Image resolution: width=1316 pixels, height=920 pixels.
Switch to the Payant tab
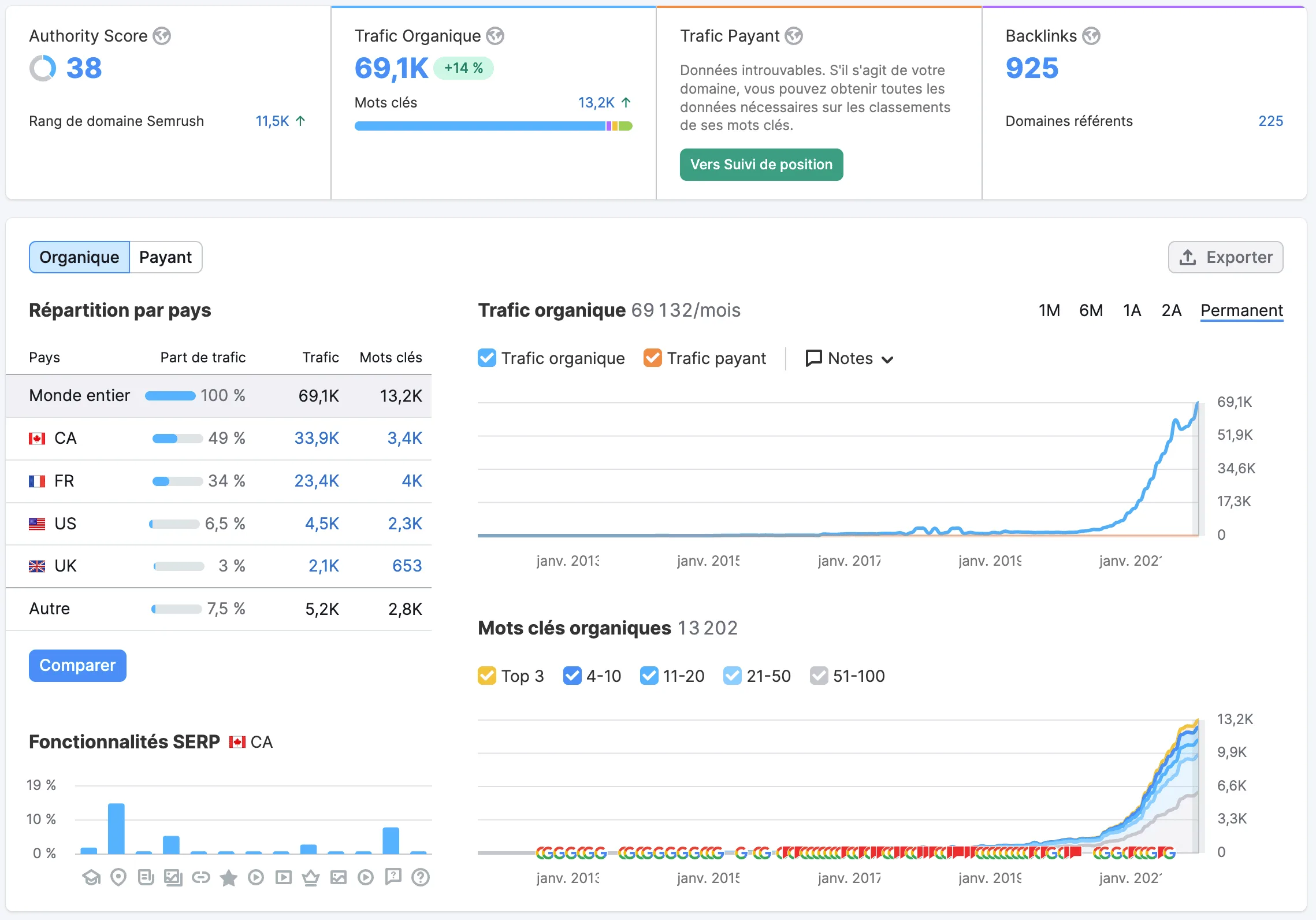pyautogui.click(x=165, y=257)
